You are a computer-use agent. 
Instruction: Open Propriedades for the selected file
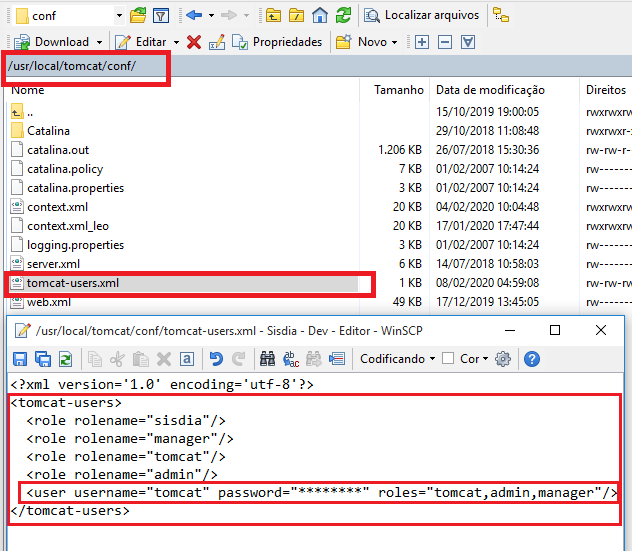click(x=277, y=42)
